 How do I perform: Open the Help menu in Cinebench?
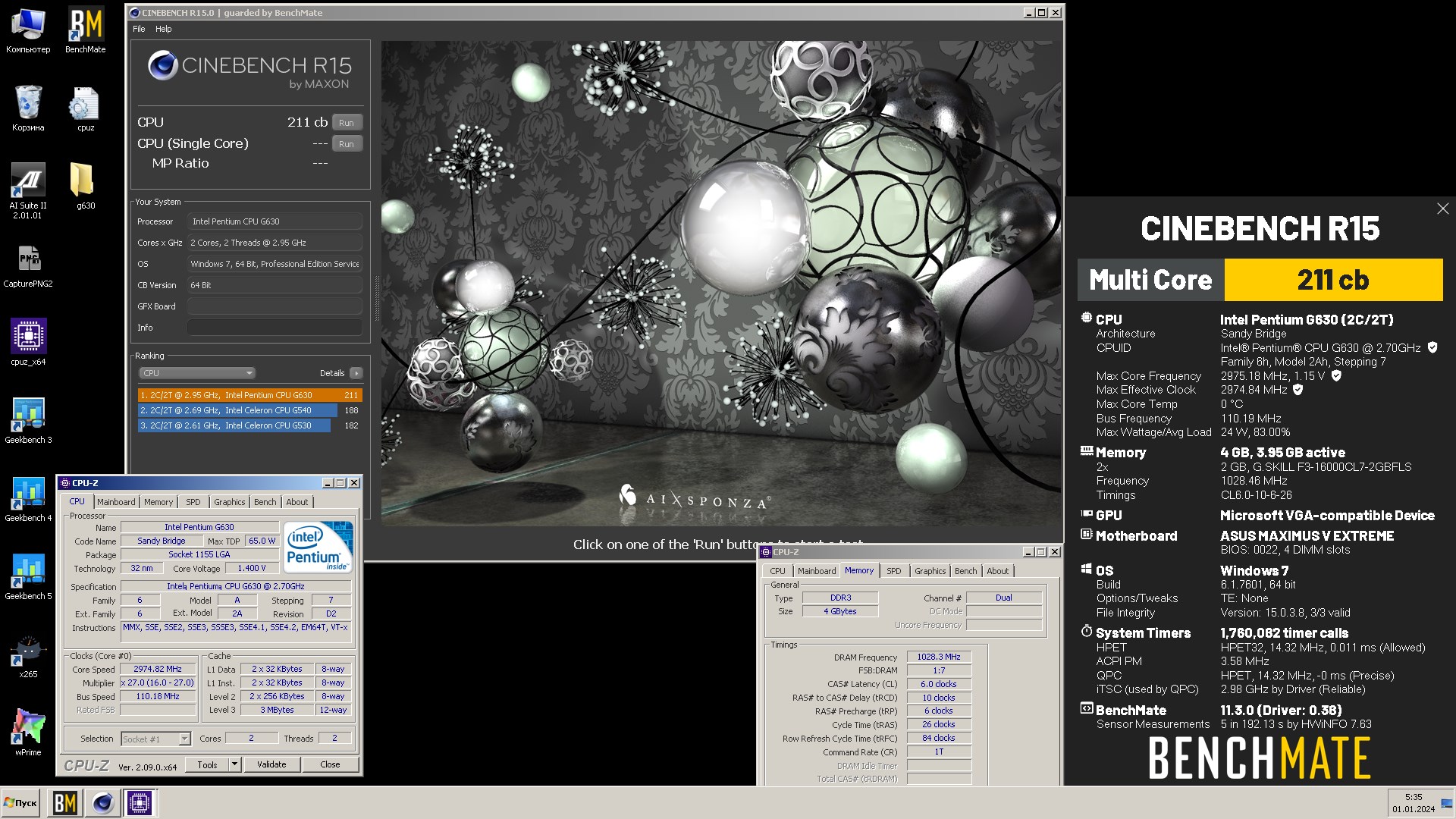pos(163,29)
